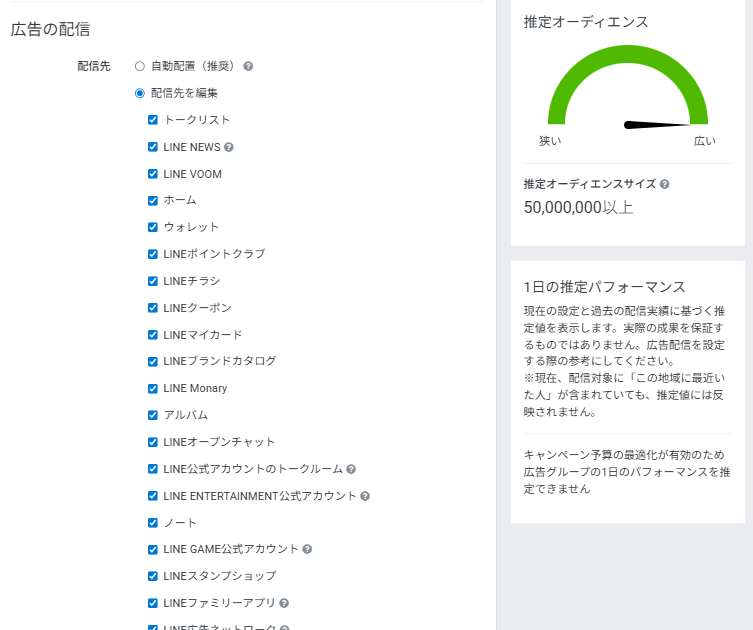Screen dimensions: 753x630
Task: Toggle the ウォレット placement checkbox
Action: (x=153, y=227)
